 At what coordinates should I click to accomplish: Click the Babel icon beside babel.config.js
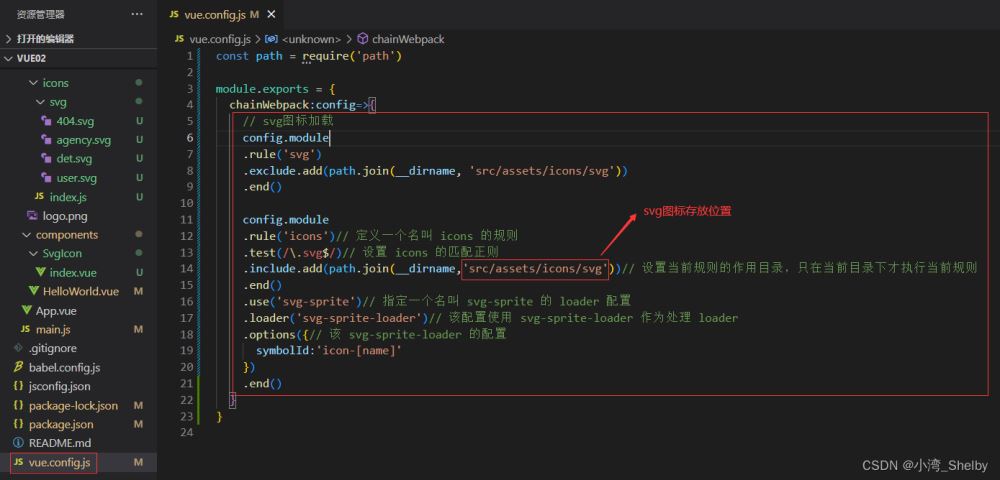[18, 368]
